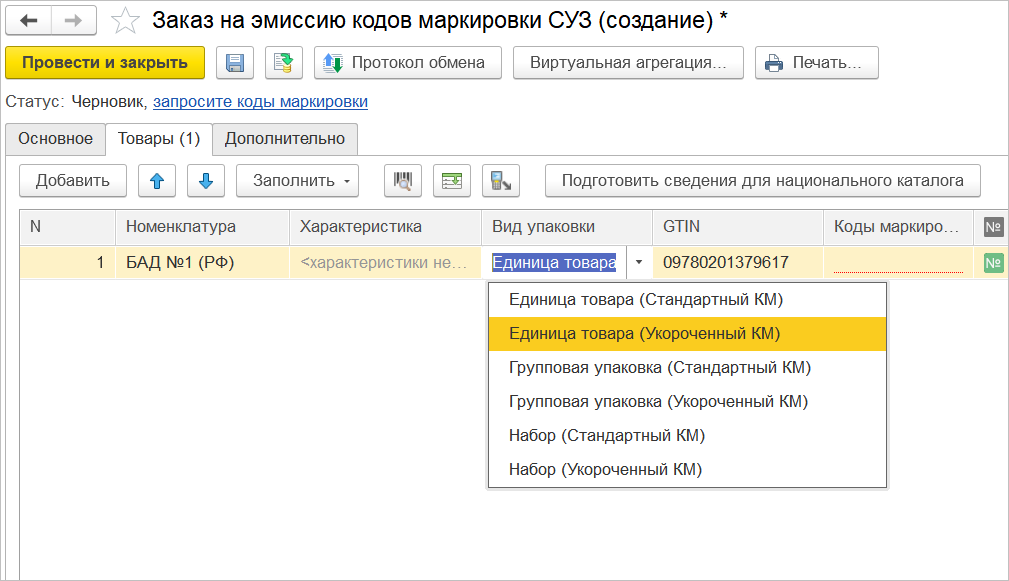This screenshot has height=581, width=1009.
Task: Move row down with blue arrow
Action: 206,181
